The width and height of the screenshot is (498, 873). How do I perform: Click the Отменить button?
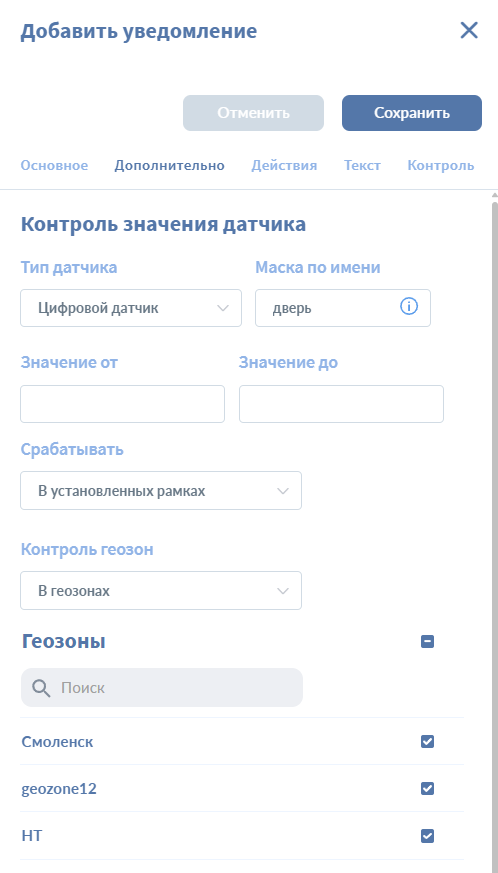pyautogui.click(x=253, y=113)
